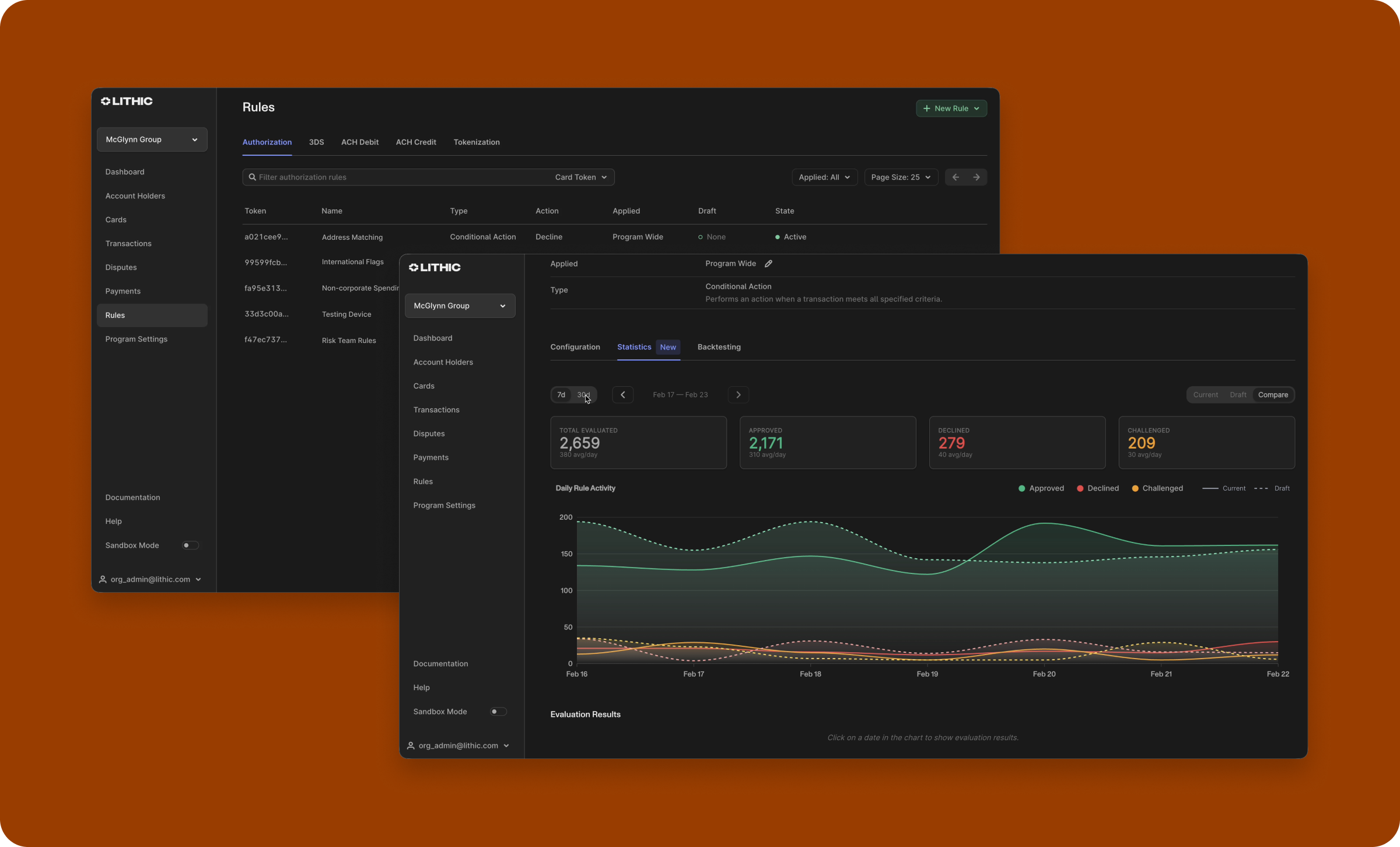Select the 7d time range option

tap(561, 394)
